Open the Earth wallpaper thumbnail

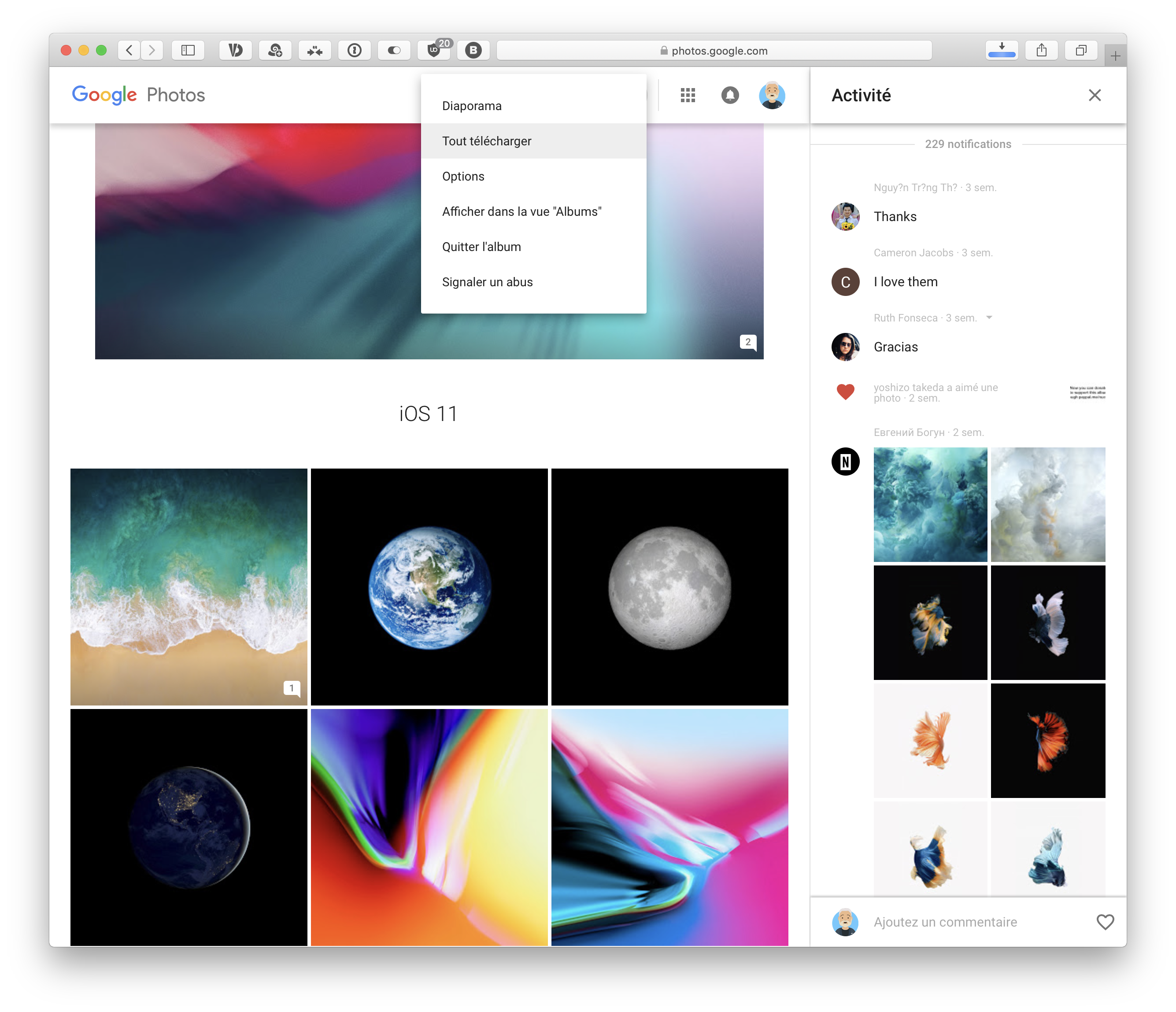pos(429,587)
